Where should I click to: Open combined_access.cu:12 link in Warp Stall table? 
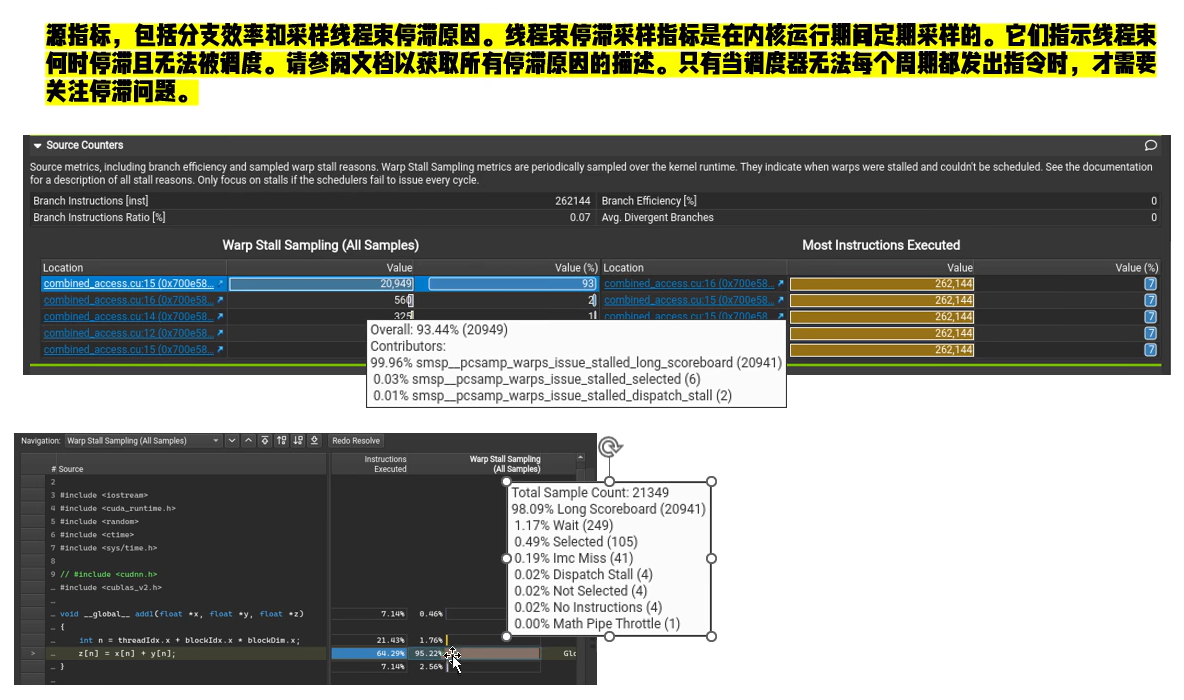[x=128, y=333]
